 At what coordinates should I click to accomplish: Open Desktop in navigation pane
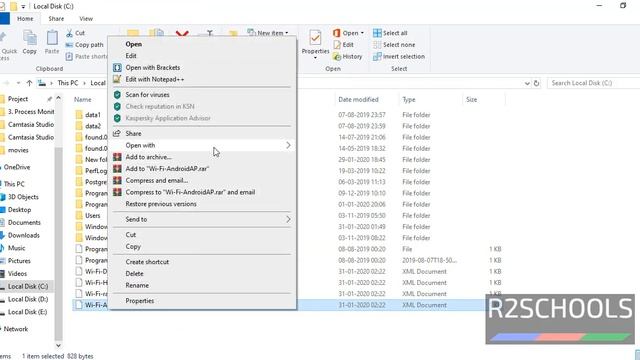tap(19, 210)
